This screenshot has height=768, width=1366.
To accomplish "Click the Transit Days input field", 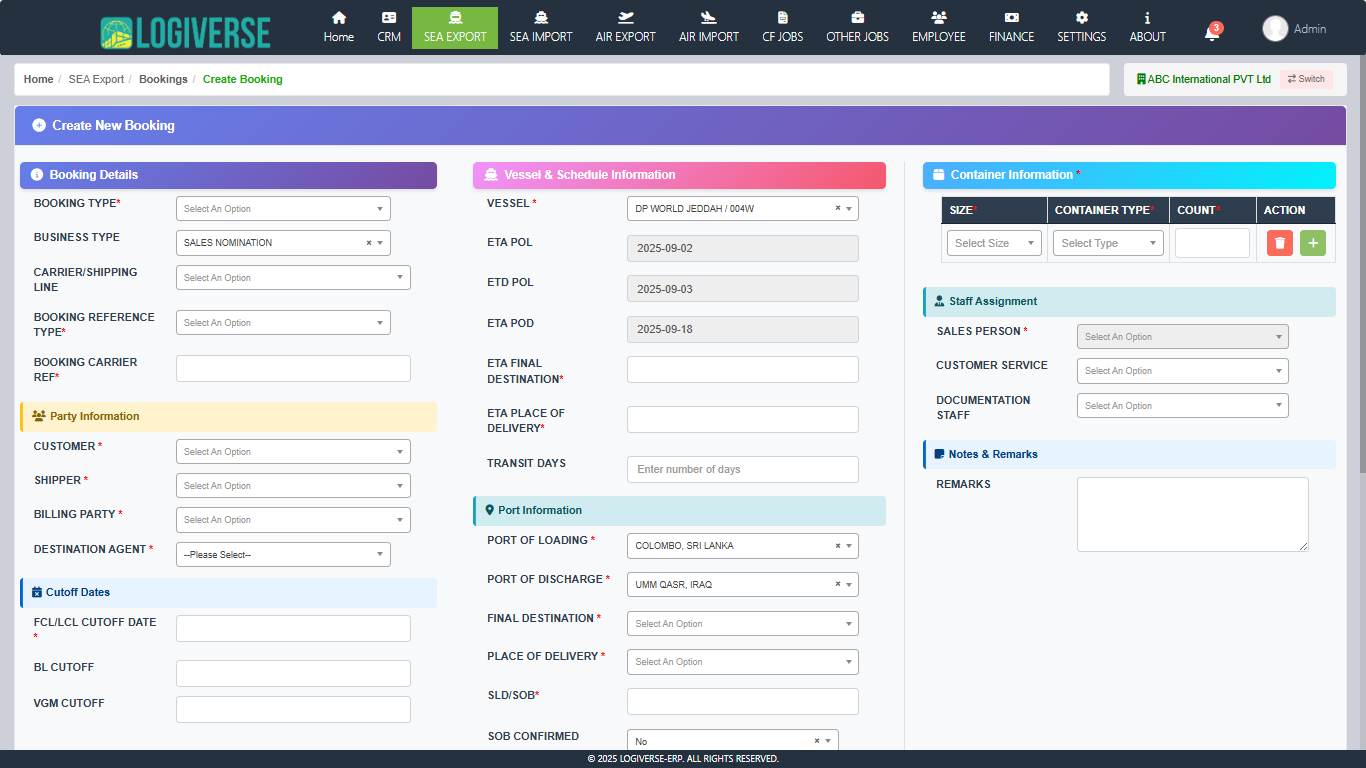I will (742, 470).
